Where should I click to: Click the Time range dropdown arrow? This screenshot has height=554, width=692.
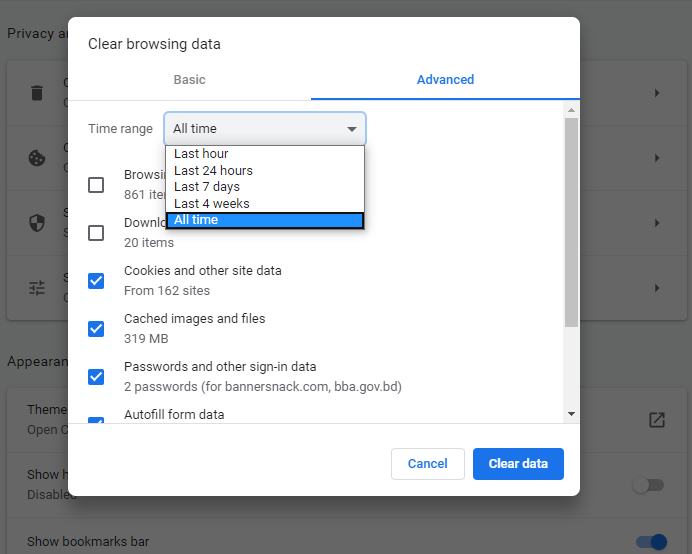point(352,129)
